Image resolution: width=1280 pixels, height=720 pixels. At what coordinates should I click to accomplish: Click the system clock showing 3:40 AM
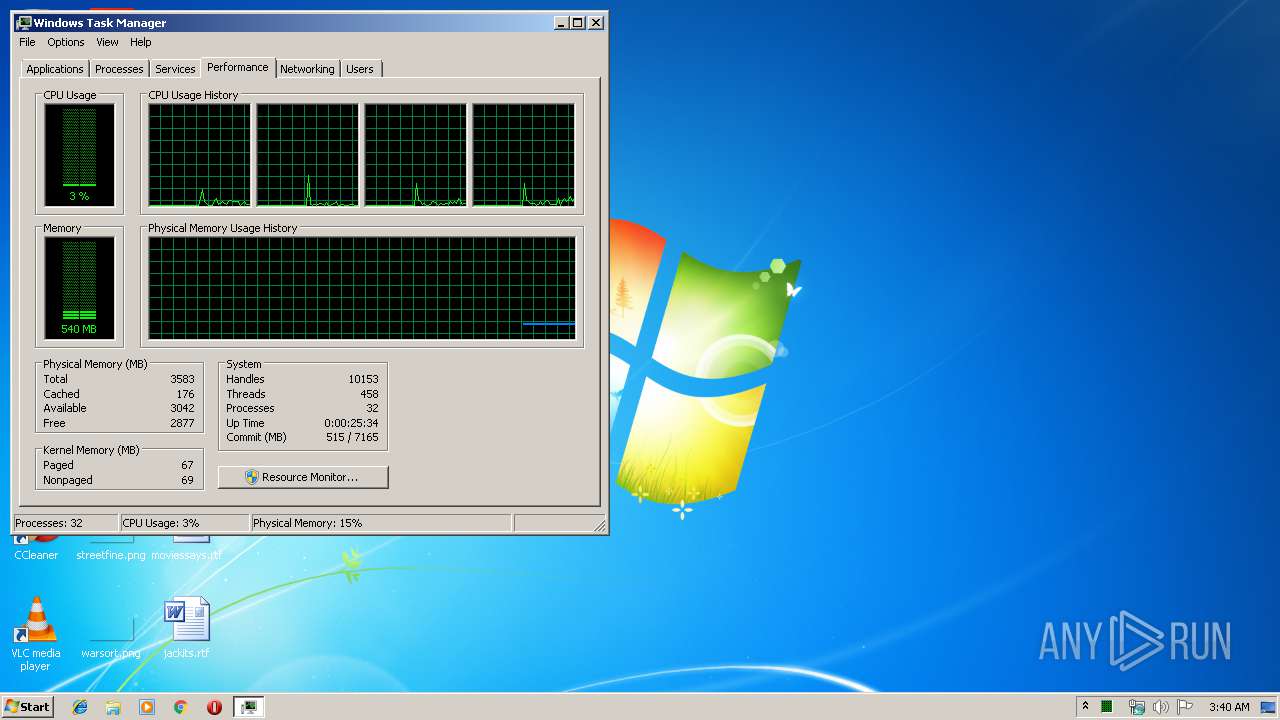1228,707
